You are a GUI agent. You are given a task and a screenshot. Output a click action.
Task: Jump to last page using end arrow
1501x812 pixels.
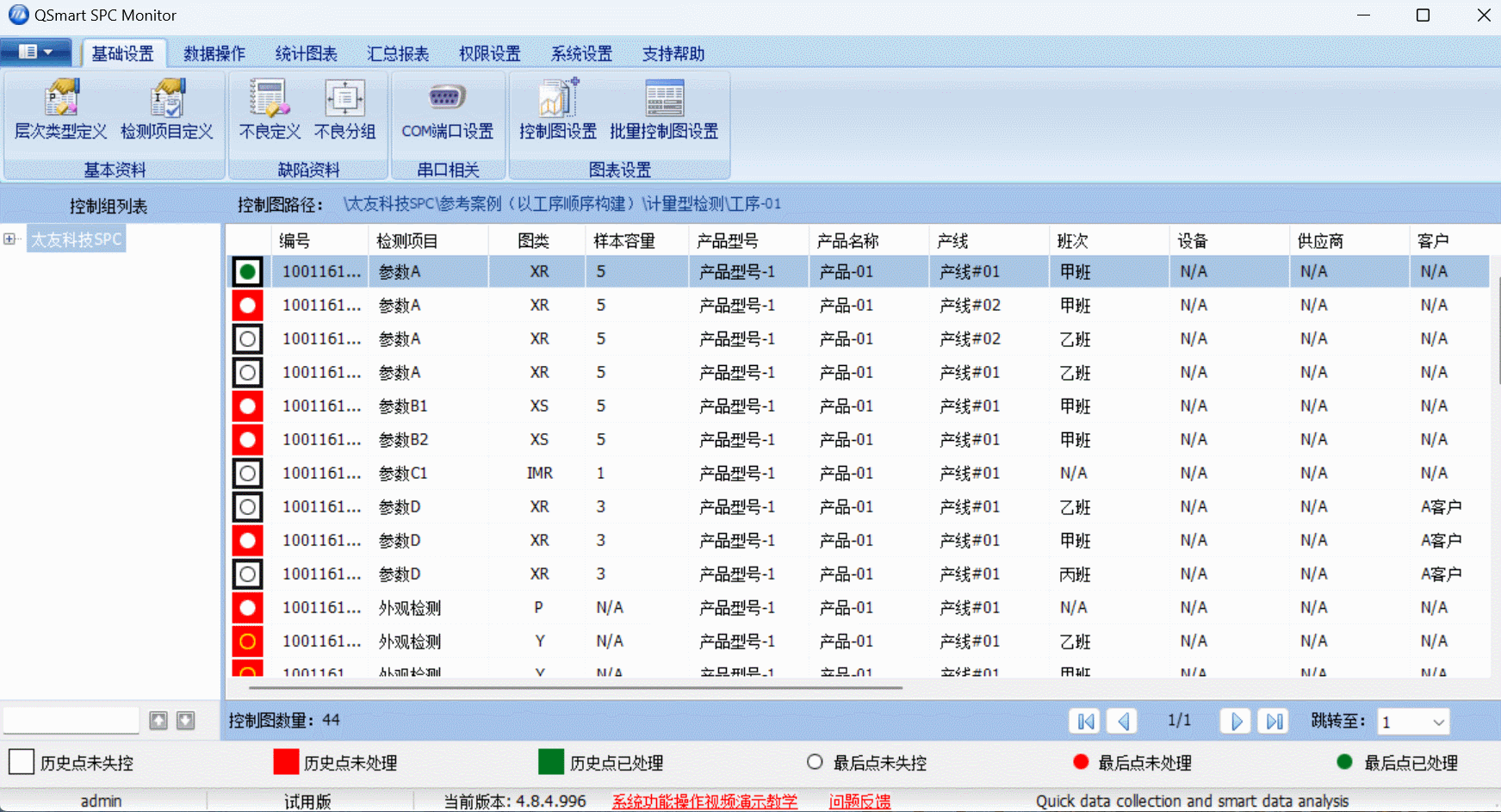pos(1275,721)
